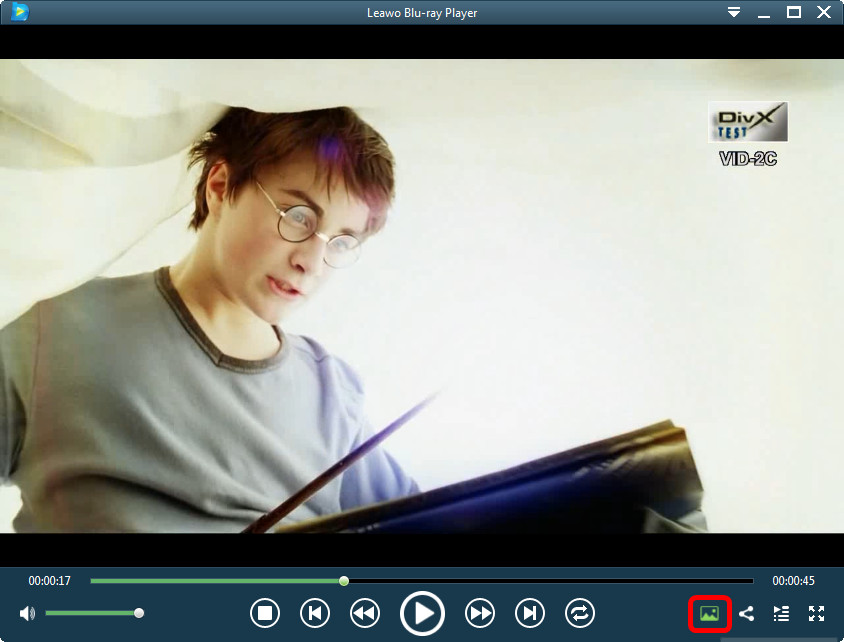Fast forward the video

(x=480, y=613)
